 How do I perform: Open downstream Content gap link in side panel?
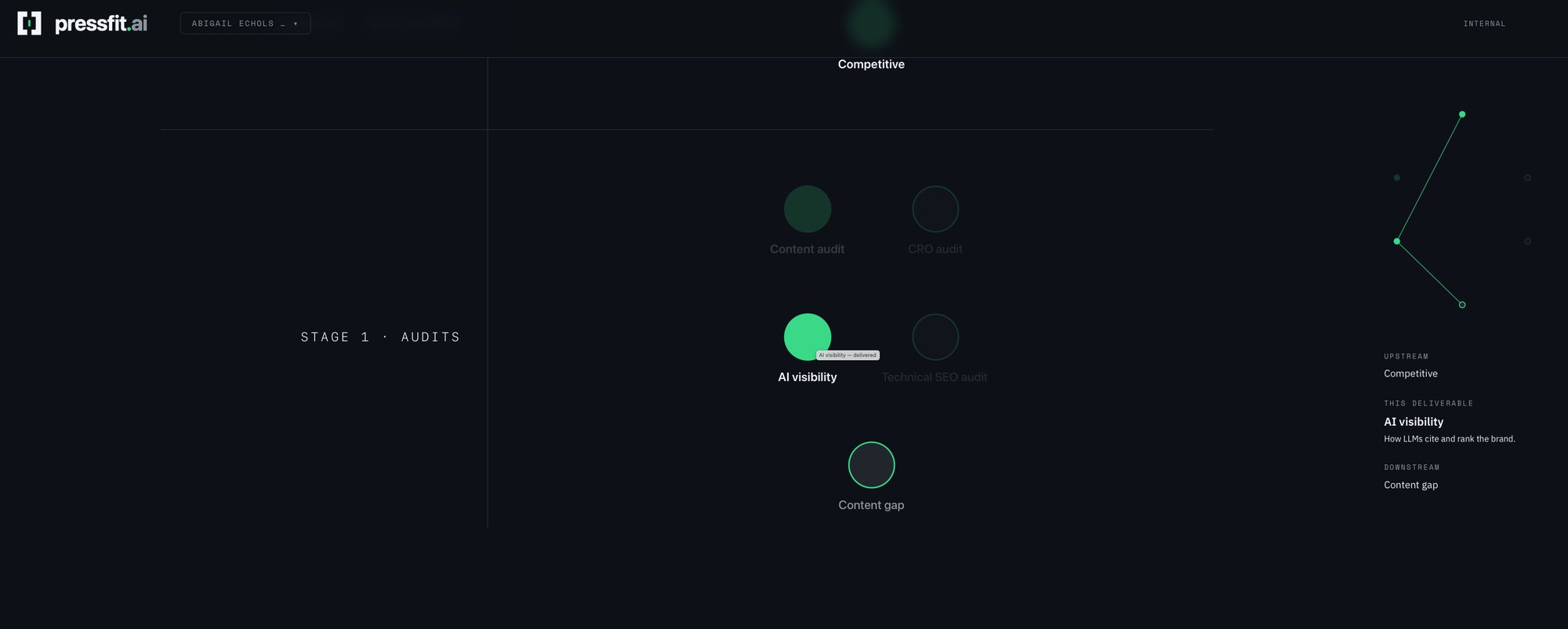(1410, 485)
